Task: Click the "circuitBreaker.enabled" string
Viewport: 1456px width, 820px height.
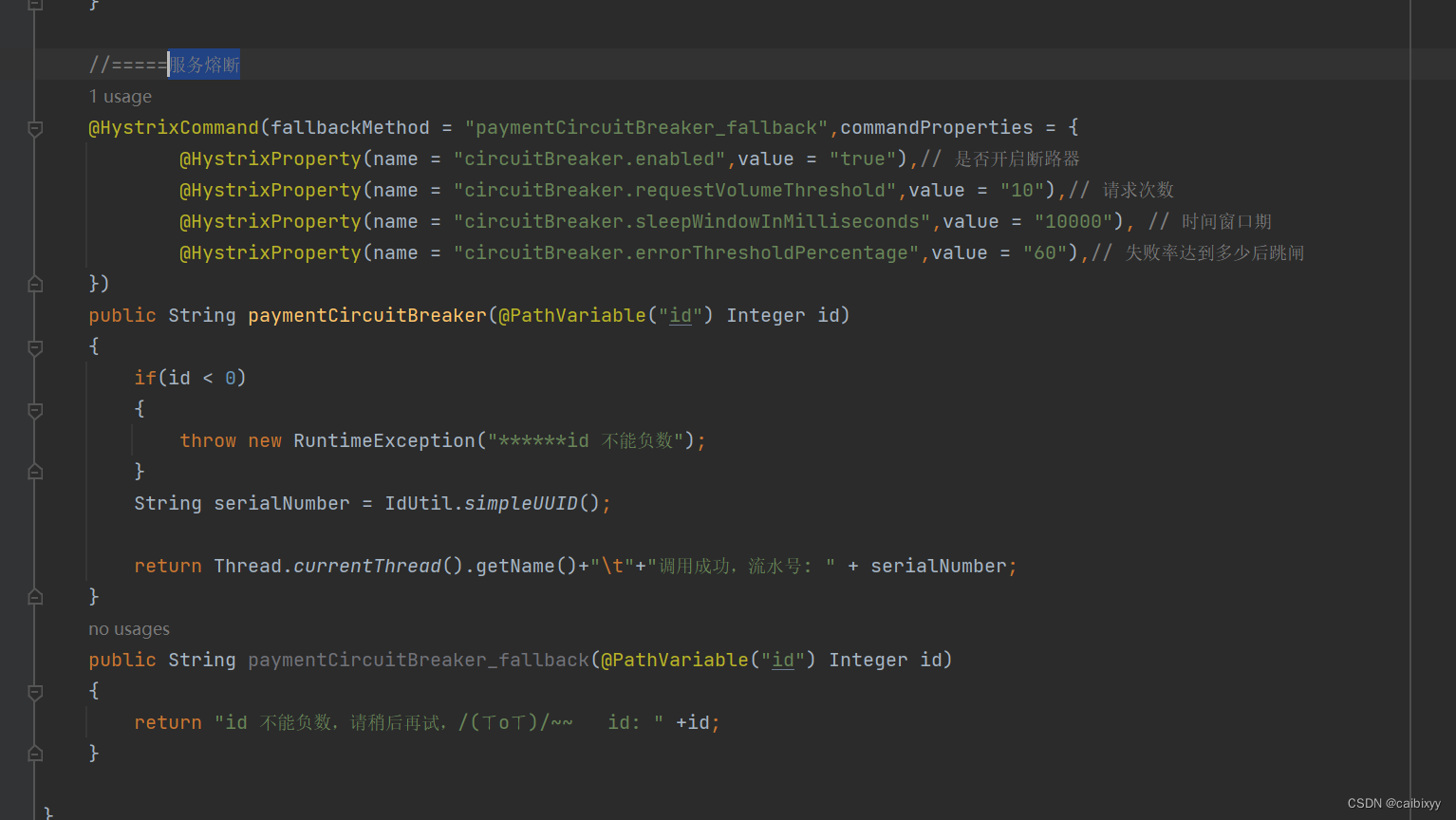Action: (589, 158)
